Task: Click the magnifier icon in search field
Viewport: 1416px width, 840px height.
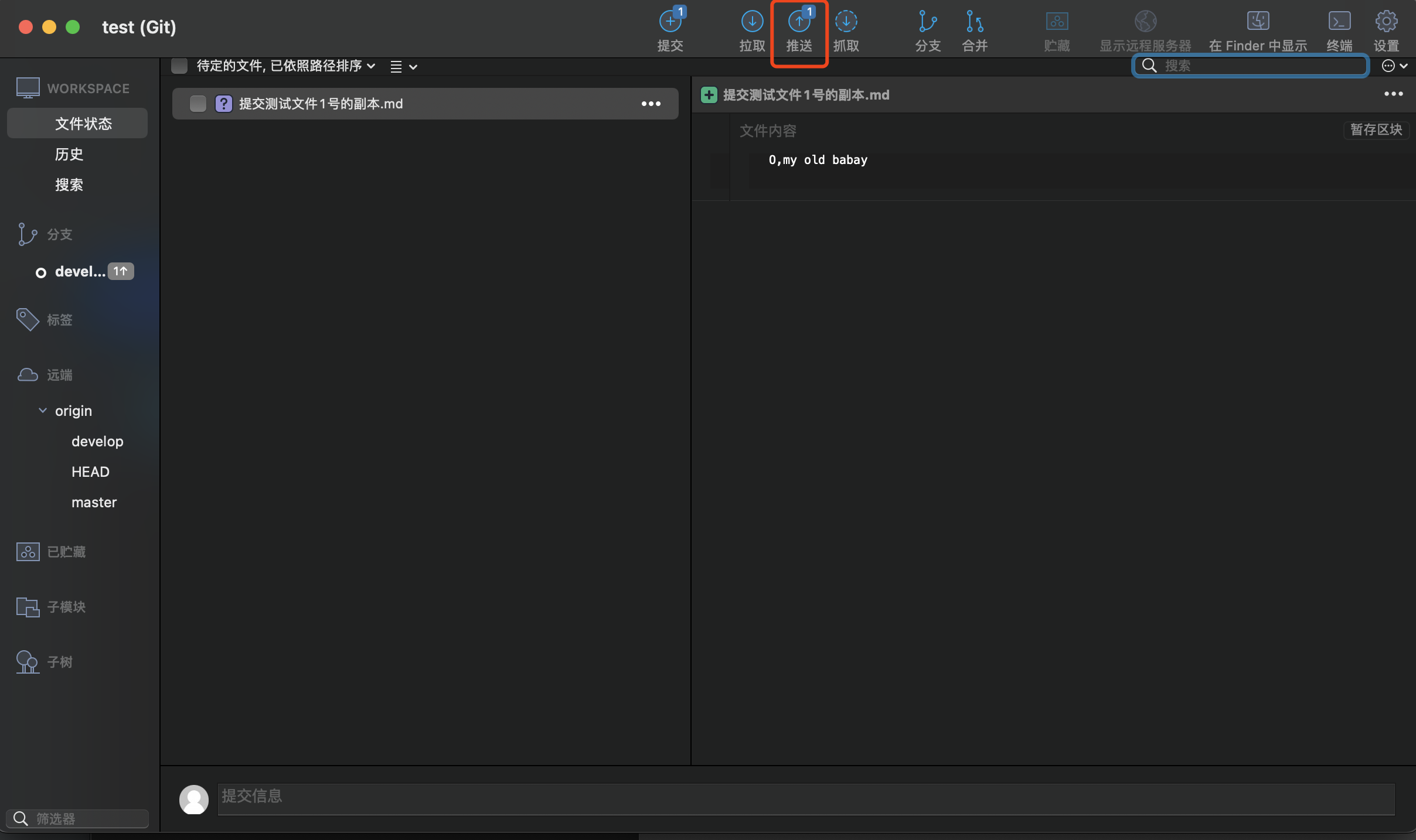Action: tap(1149, 66)
